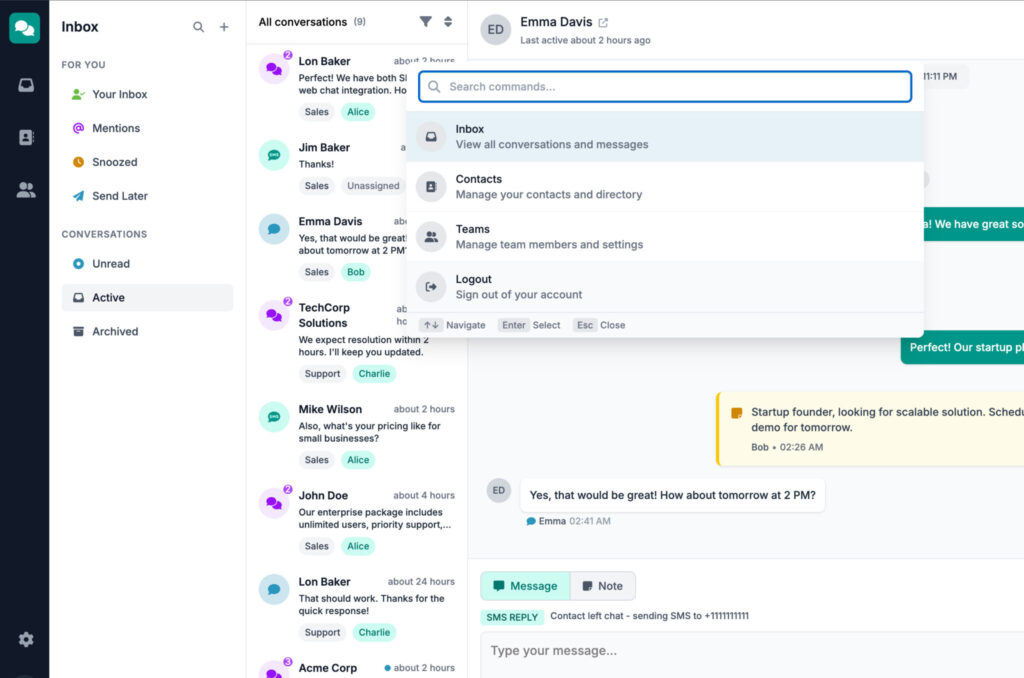Open contacts book icon in left rail
This screenshot has width=1024, height=678.
25,137
